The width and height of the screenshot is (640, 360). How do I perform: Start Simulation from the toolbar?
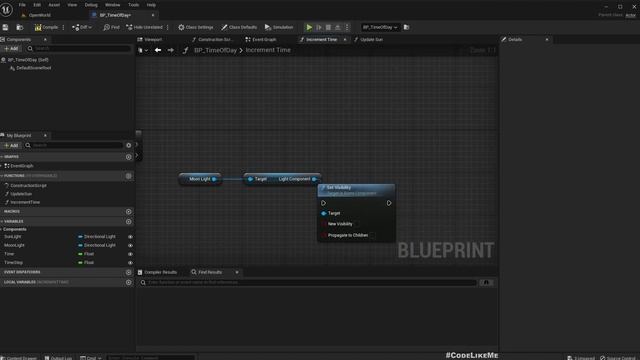pos(279,27)
